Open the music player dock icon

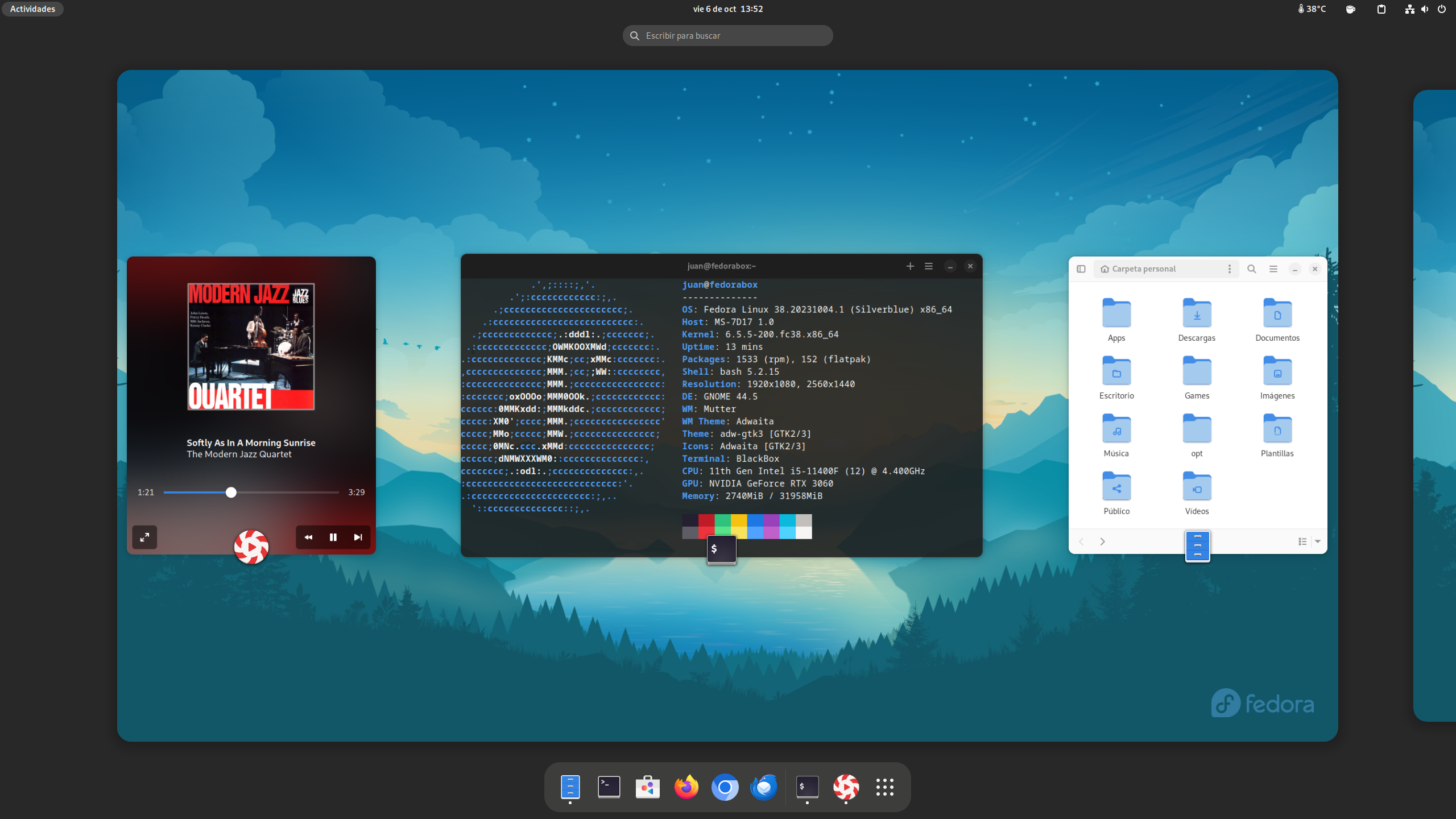click(846, 787)
